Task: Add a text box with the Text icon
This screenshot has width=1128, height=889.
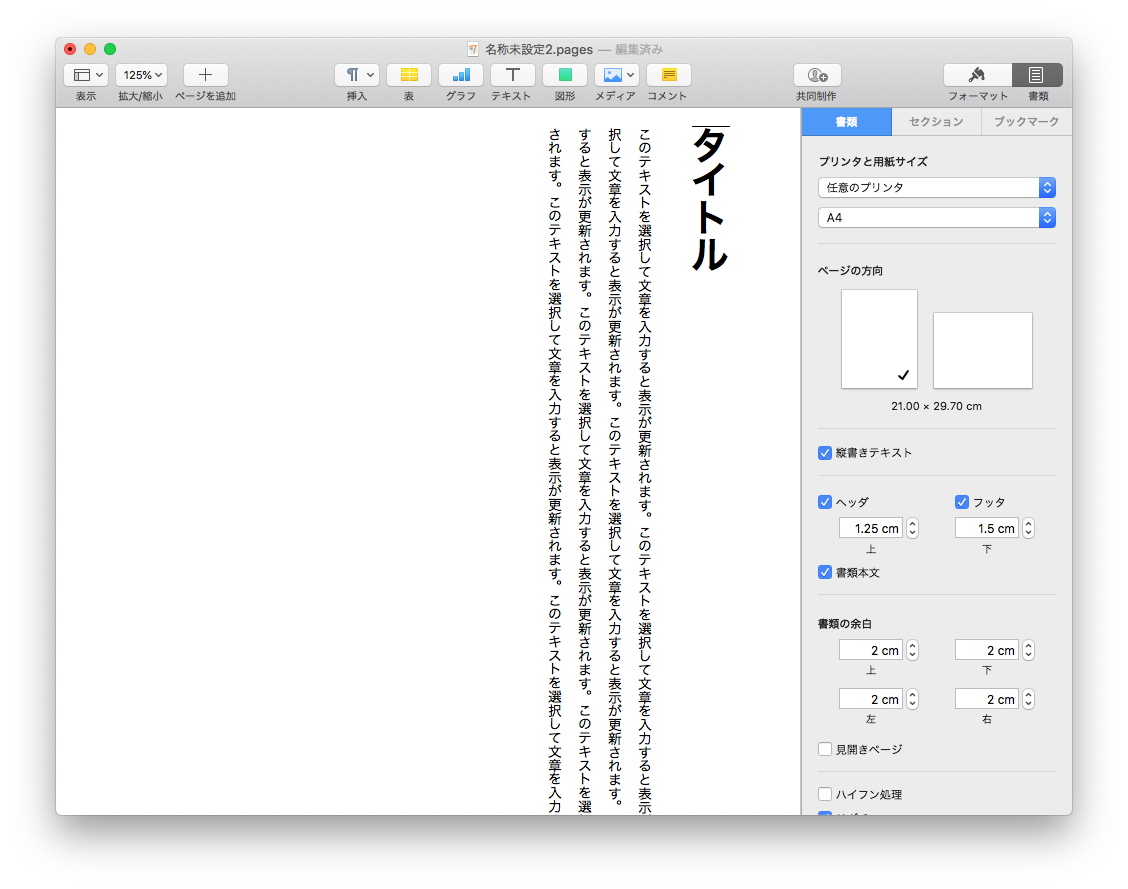Action: 512,75
